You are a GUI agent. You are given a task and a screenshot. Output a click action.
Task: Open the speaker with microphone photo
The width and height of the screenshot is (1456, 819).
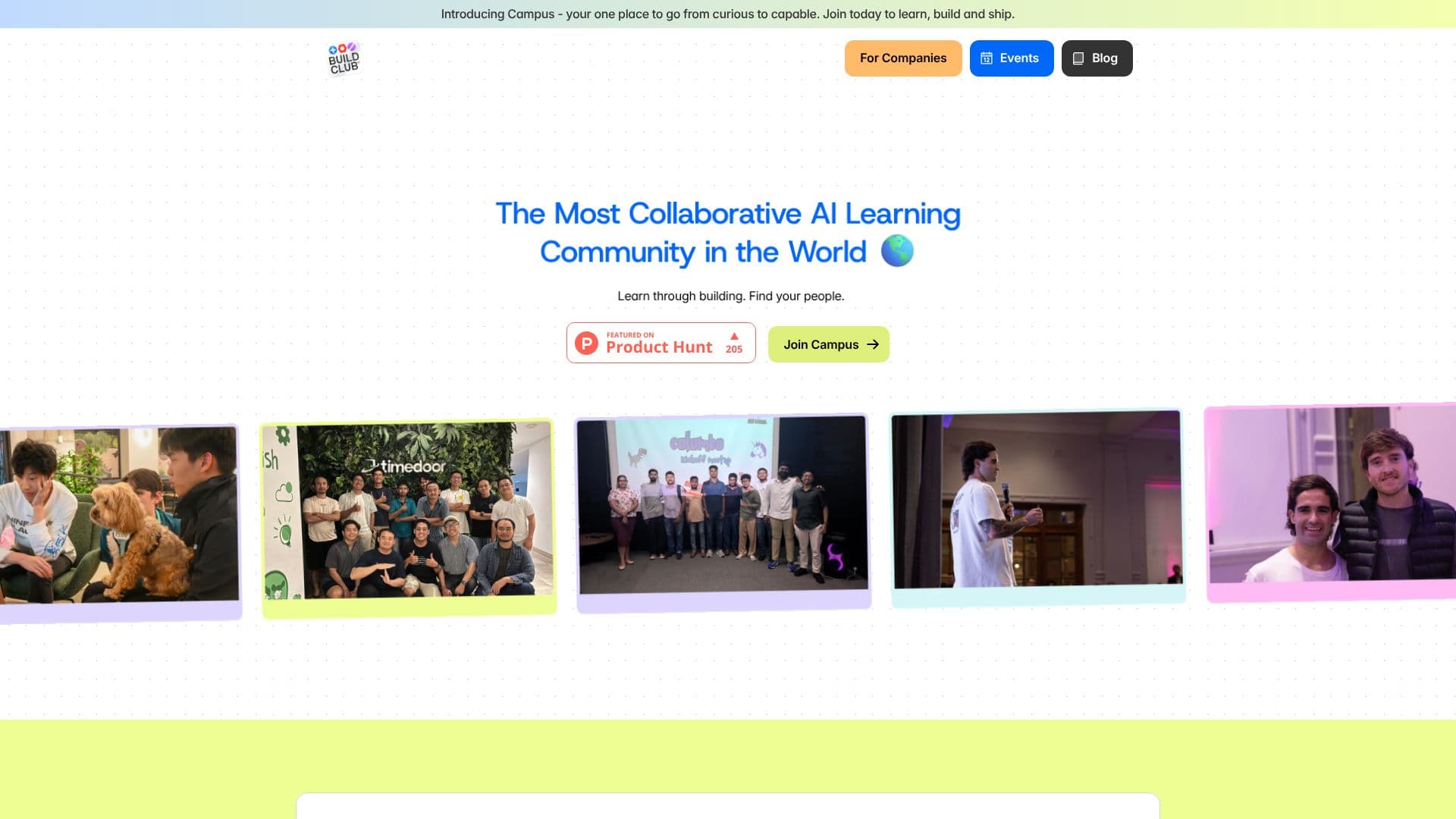pyautogui.click(x=1037, y=507)
